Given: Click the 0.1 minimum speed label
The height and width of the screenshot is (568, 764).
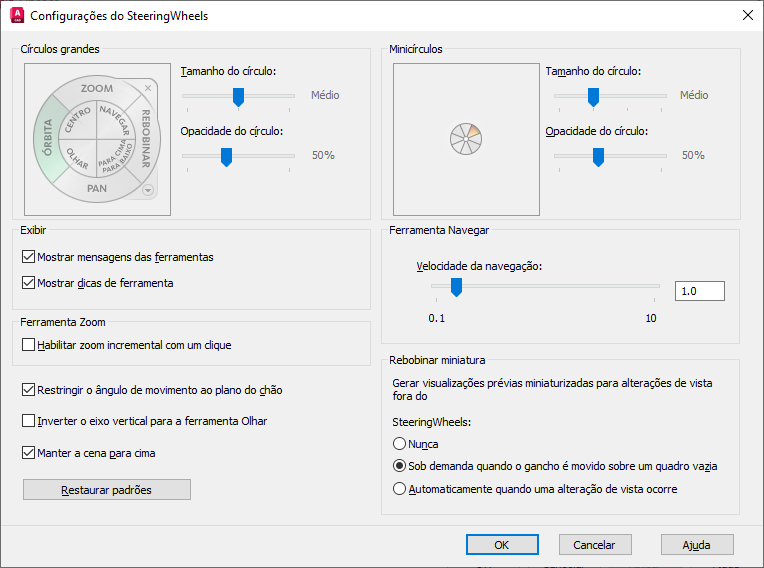Looking at the screenshot, I should click(437, 318).
